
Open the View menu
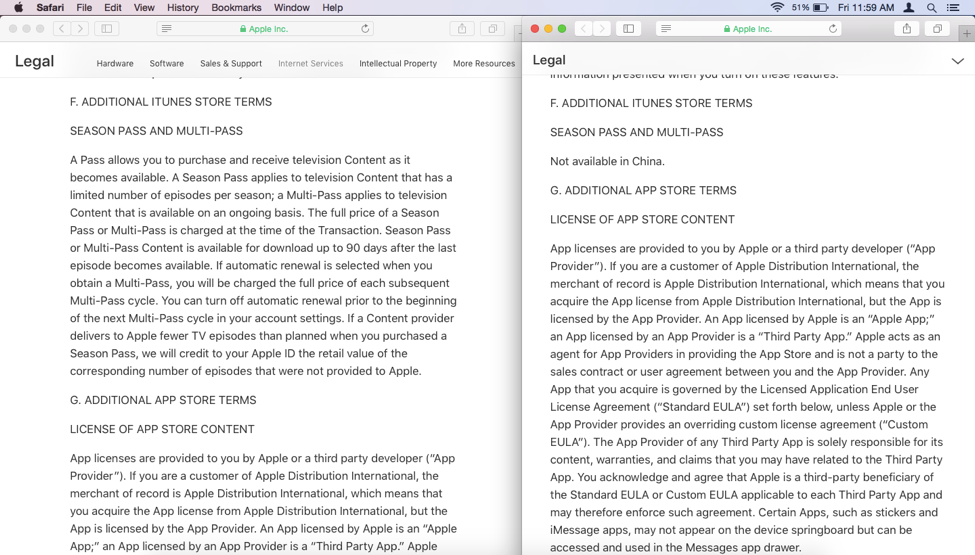pos(144,7)
